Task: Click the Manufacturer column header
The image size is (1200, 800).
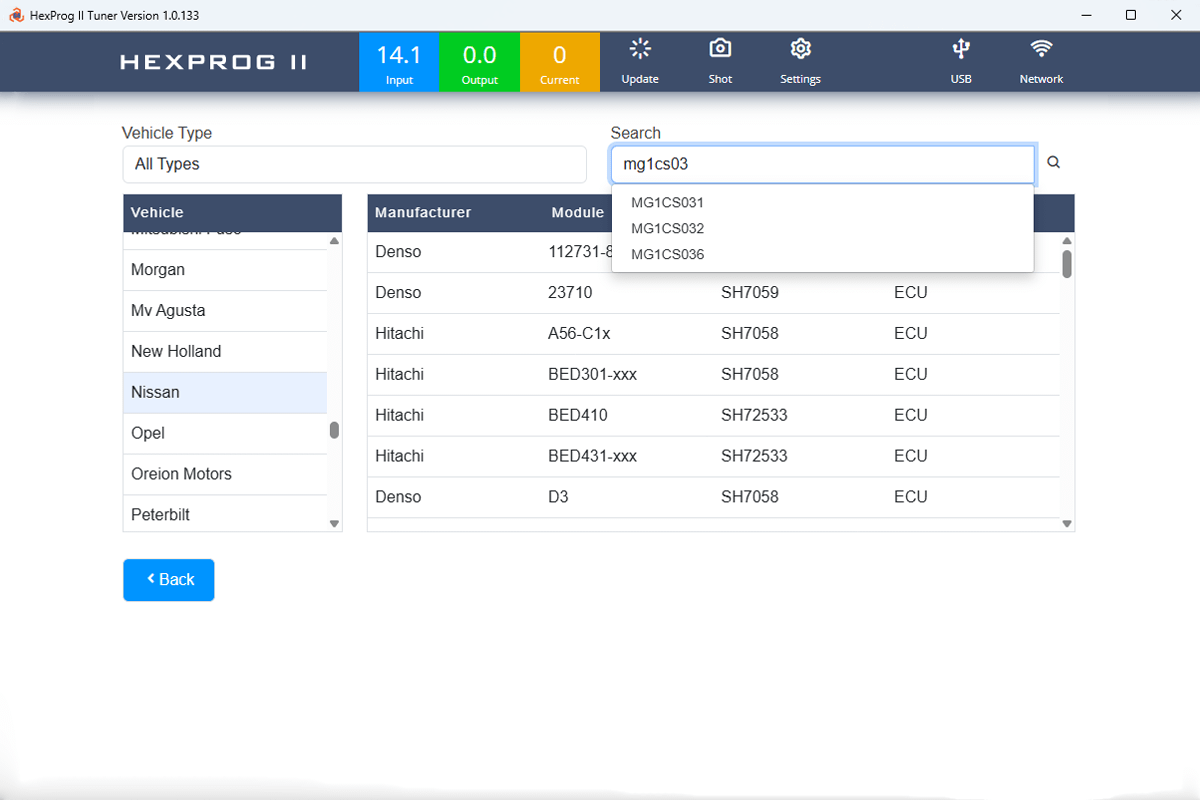Action: 423,212
